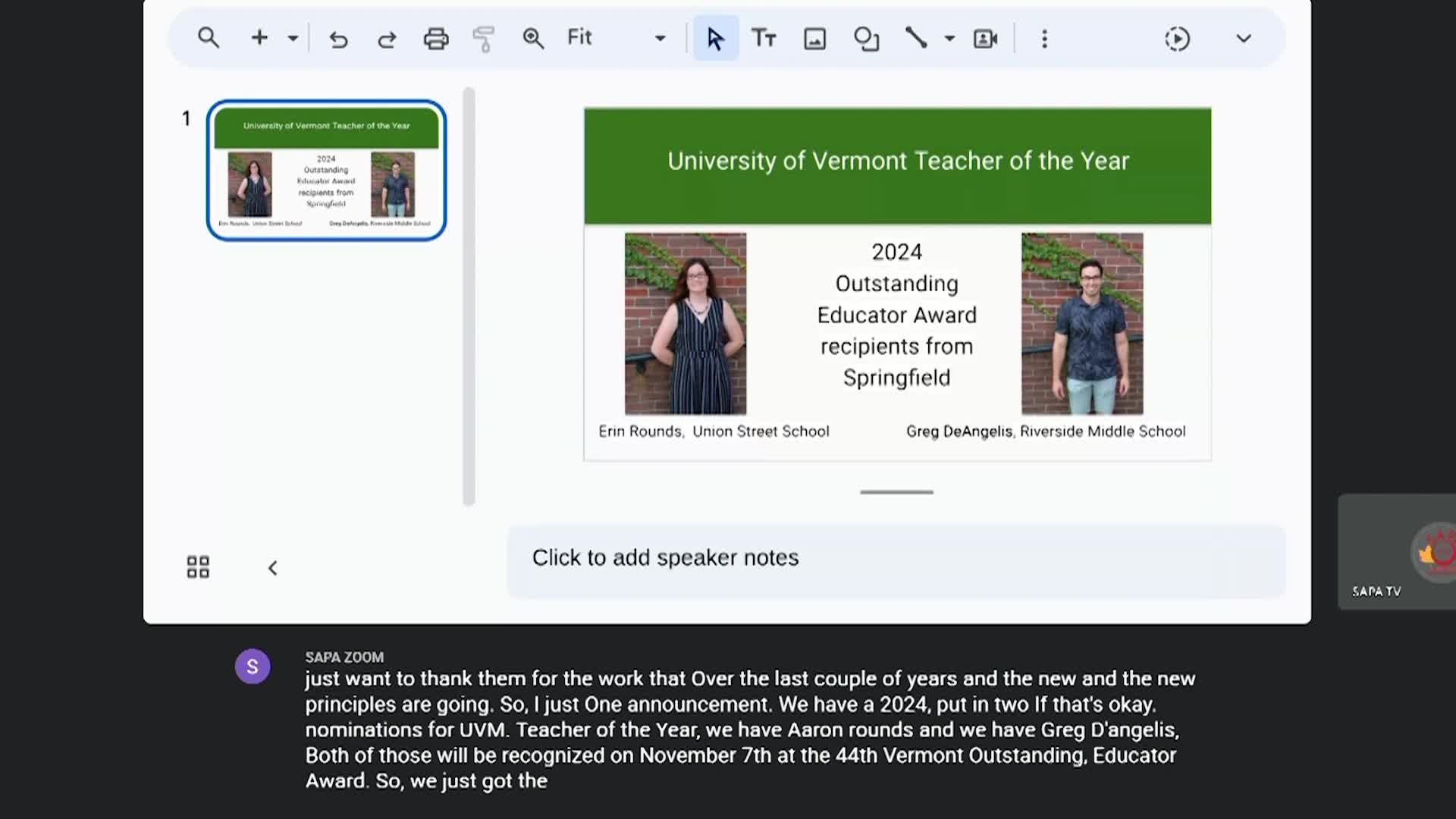Click the 'SAPA ZOOM' caption speaker name

[344, 657]
